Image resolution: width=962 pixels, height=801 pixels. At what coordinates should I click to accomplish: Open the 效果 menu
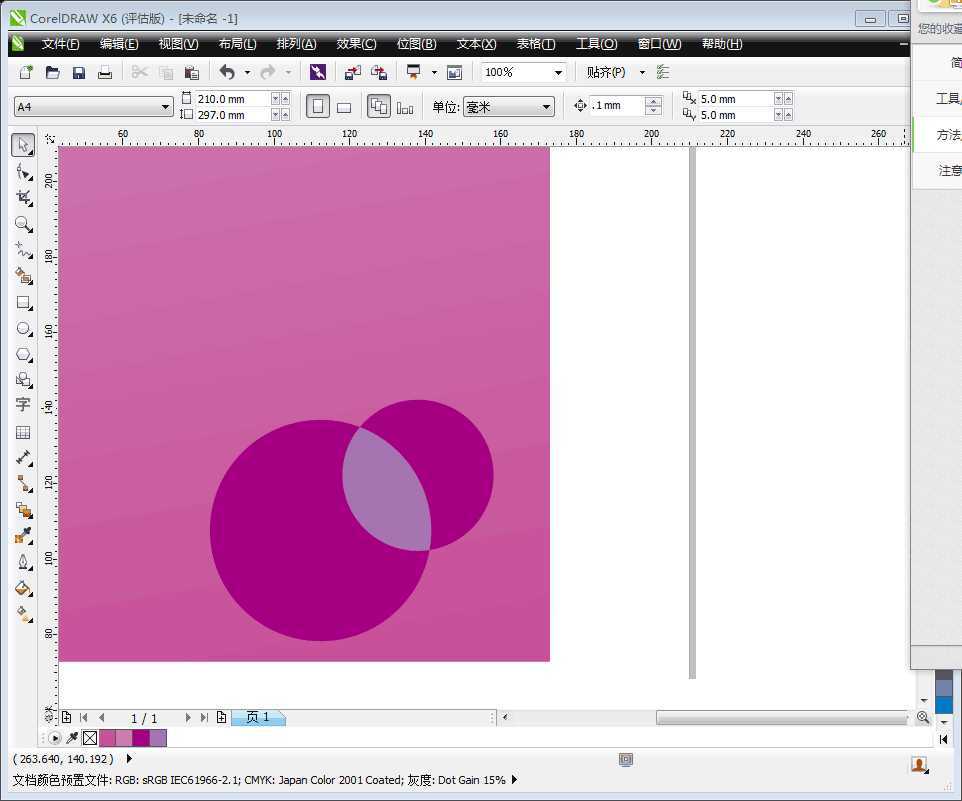[355, 43]
